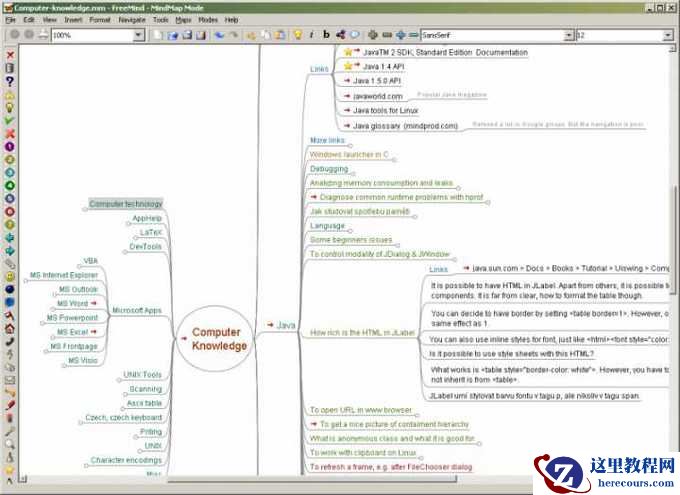Open the Format menu
The height and width of the screenshot is (495, 680).
(x=100, y=19)
